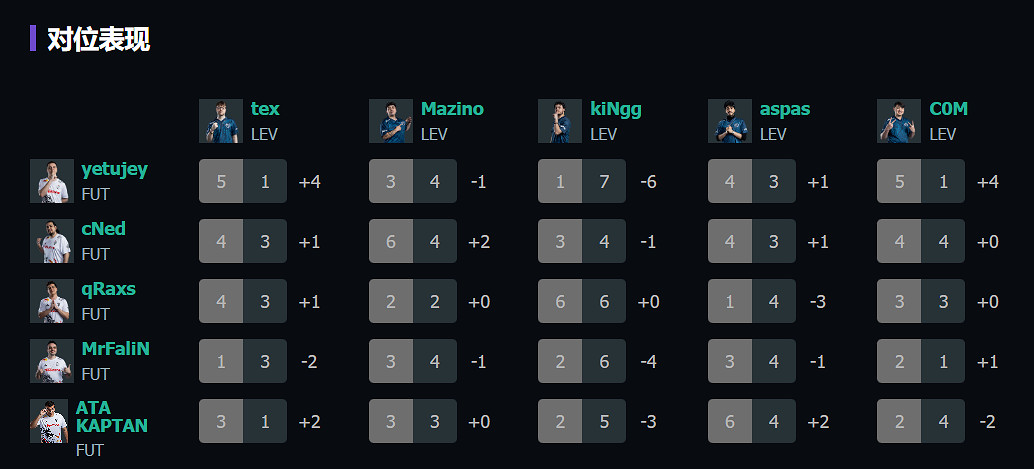Open kiNgg's player portrait

pos(560,121)
